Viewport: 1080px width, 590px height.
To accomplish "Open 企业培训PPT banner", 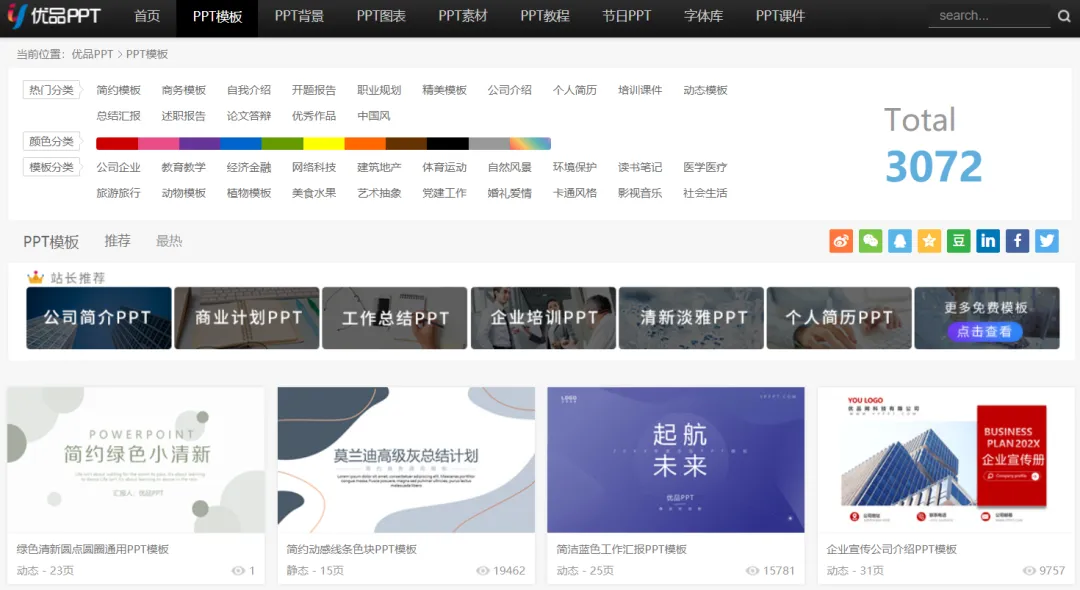I will [543, 318].
